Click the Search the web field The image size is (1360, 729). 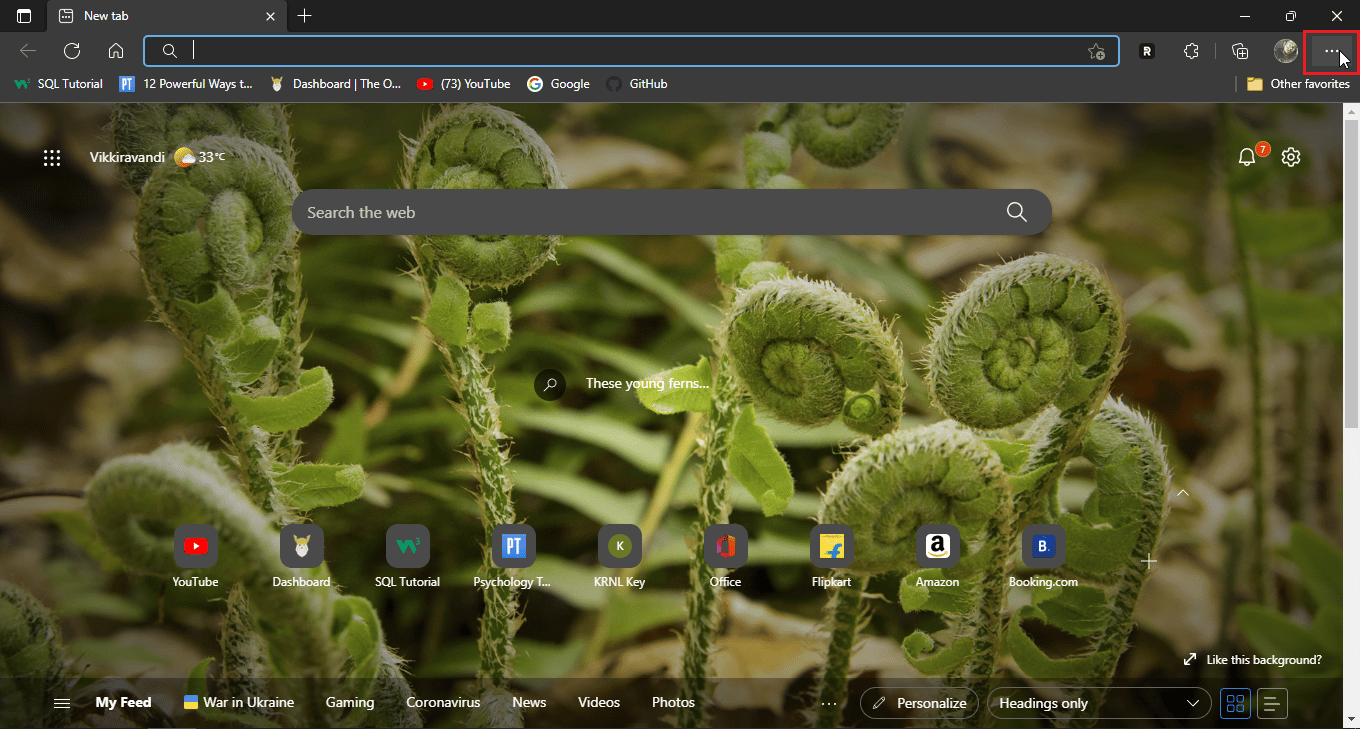(650, 212)
